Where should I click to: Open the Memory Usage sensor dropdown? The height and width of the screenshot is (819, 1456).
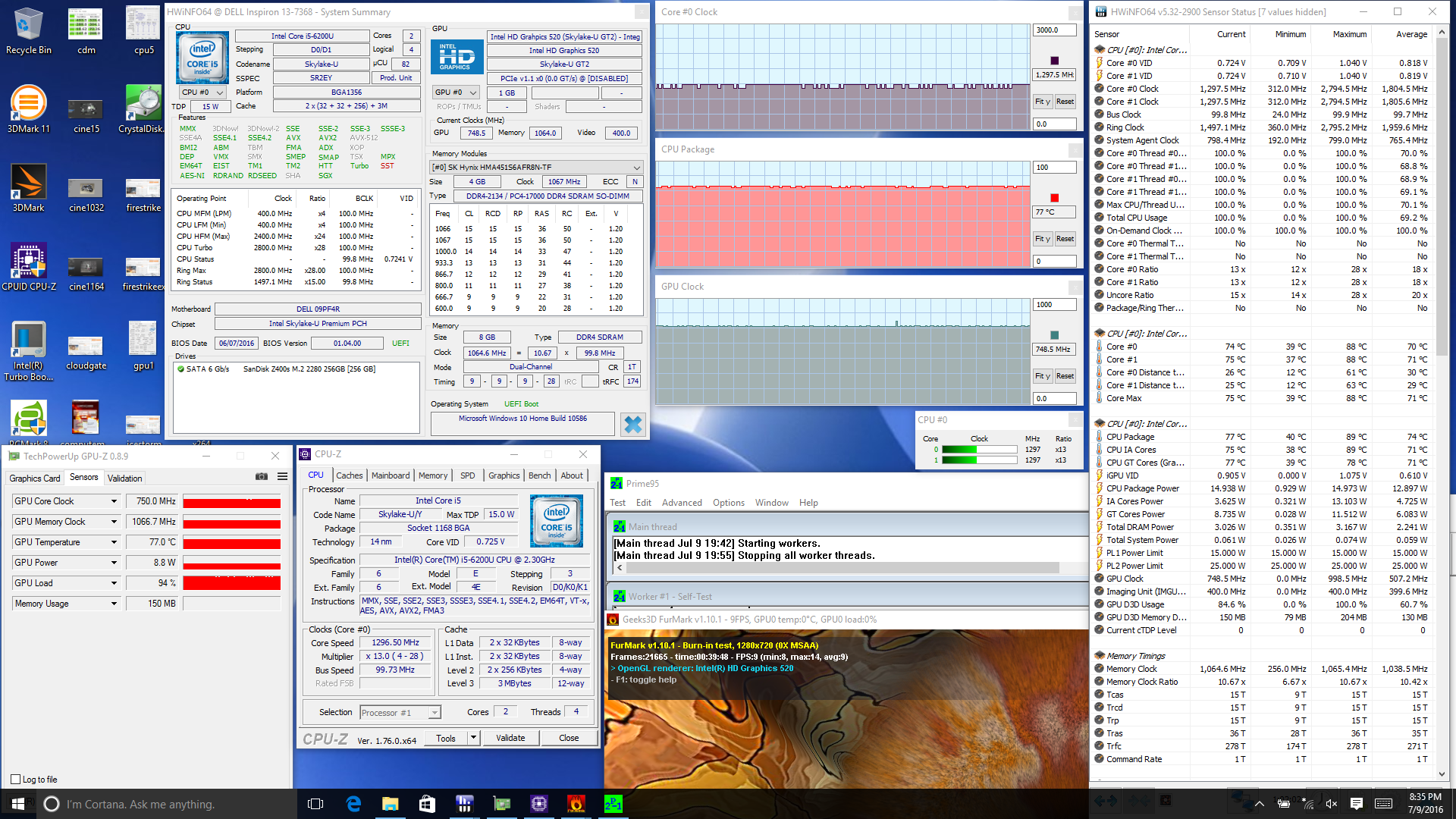pyautogui.click(x=114, y=604)
